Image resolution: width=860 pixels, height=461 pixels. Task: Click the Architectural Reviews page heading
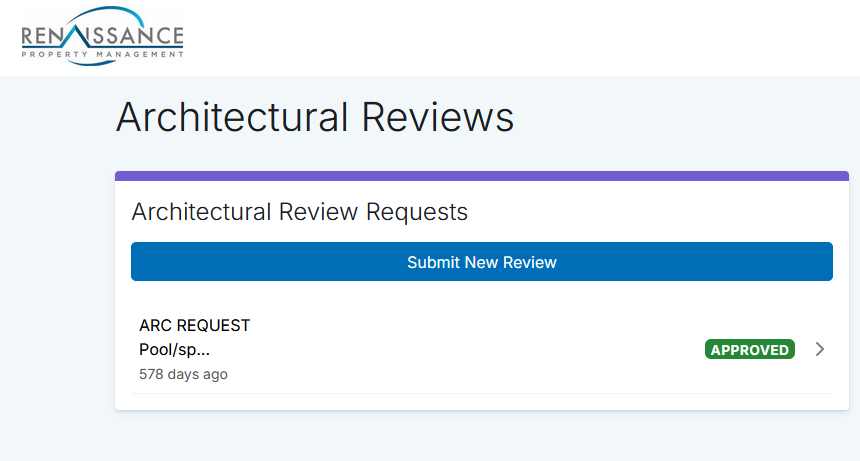(x=314, y=117)
